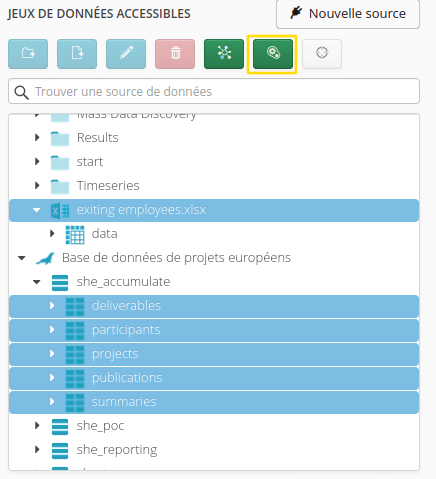Click the add new file icon
This screenshot has width=436, height=479.
77,54
